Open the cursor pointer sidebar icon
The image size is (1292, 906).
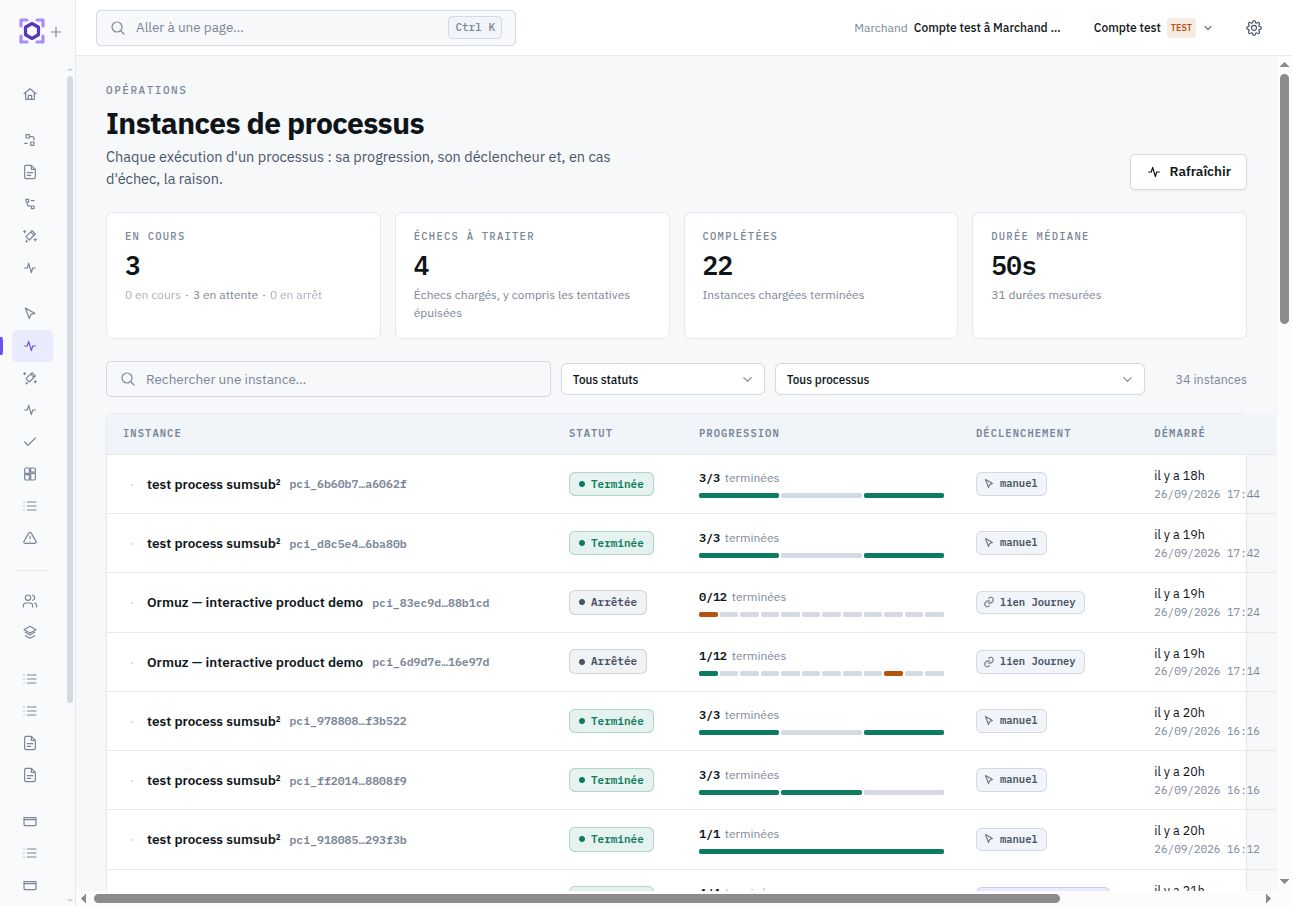pos(30,314)
